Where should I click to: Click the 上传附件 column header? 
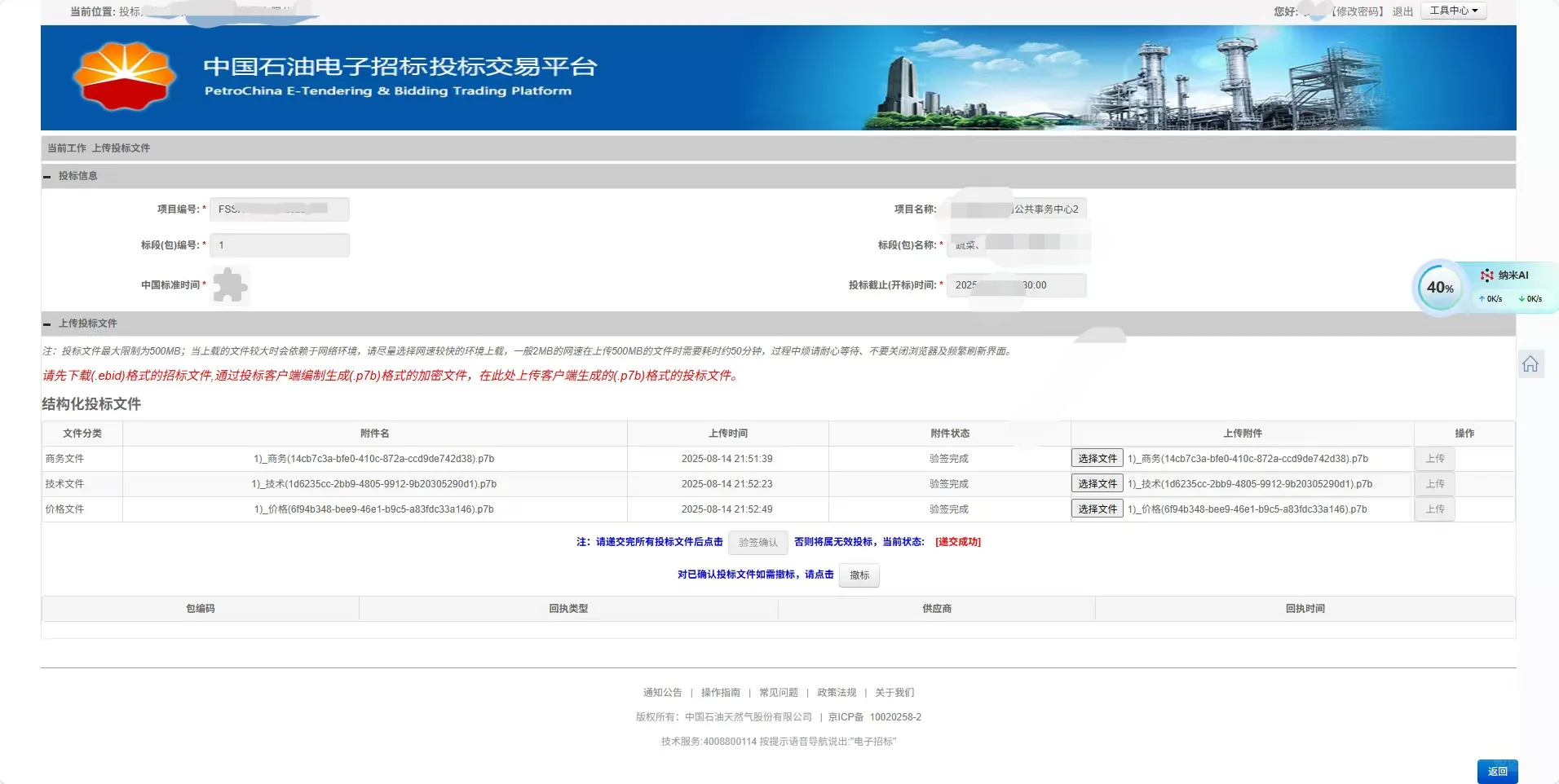1243,434
